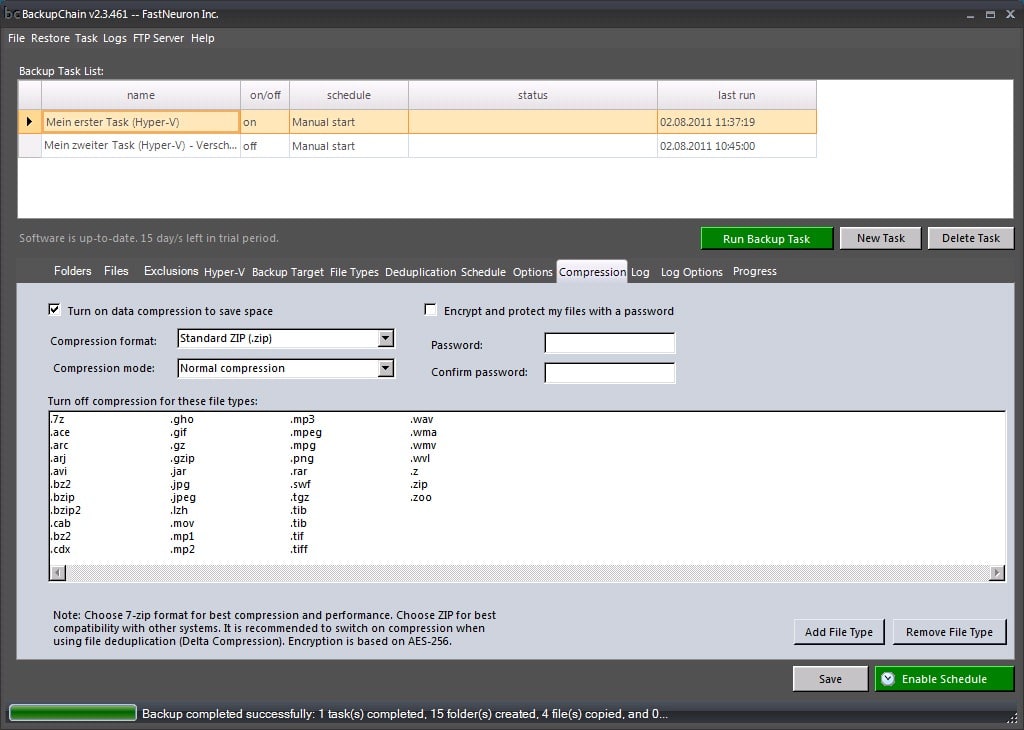Focus the Confirm password field

609,373
